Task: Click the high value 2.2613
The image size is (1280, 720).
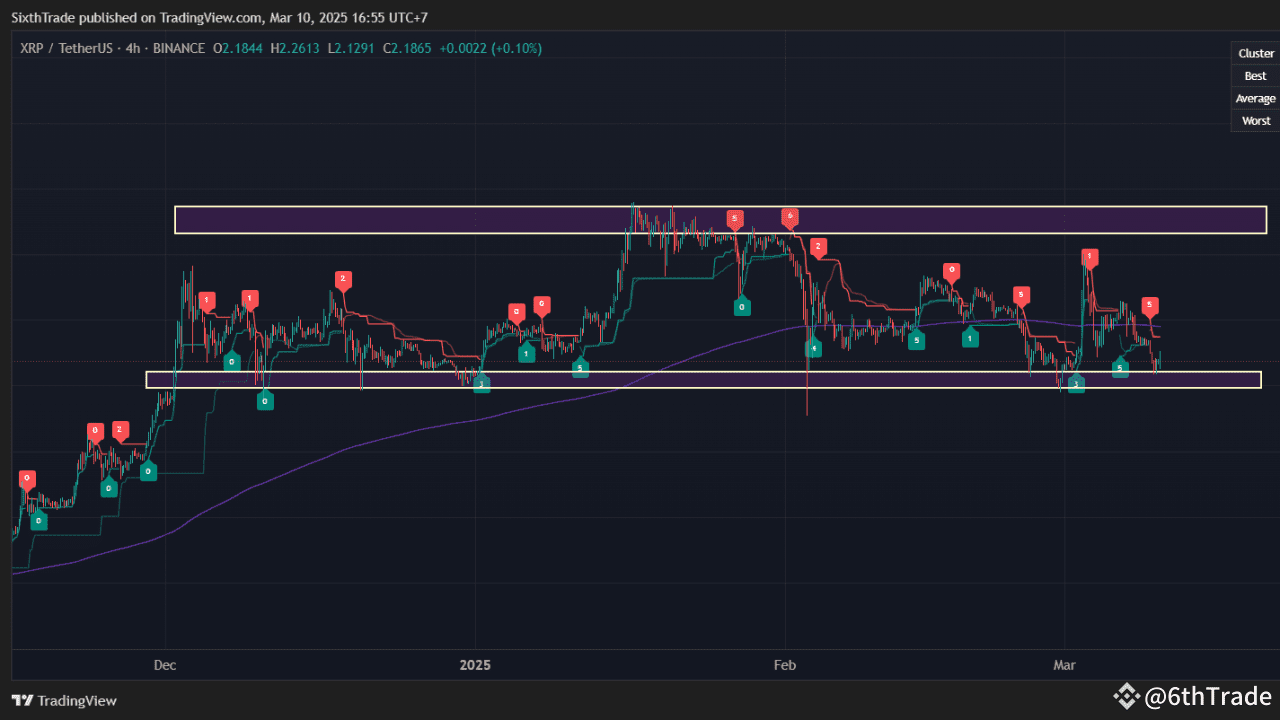Action: pyautogui.click(x=302, y=48)
